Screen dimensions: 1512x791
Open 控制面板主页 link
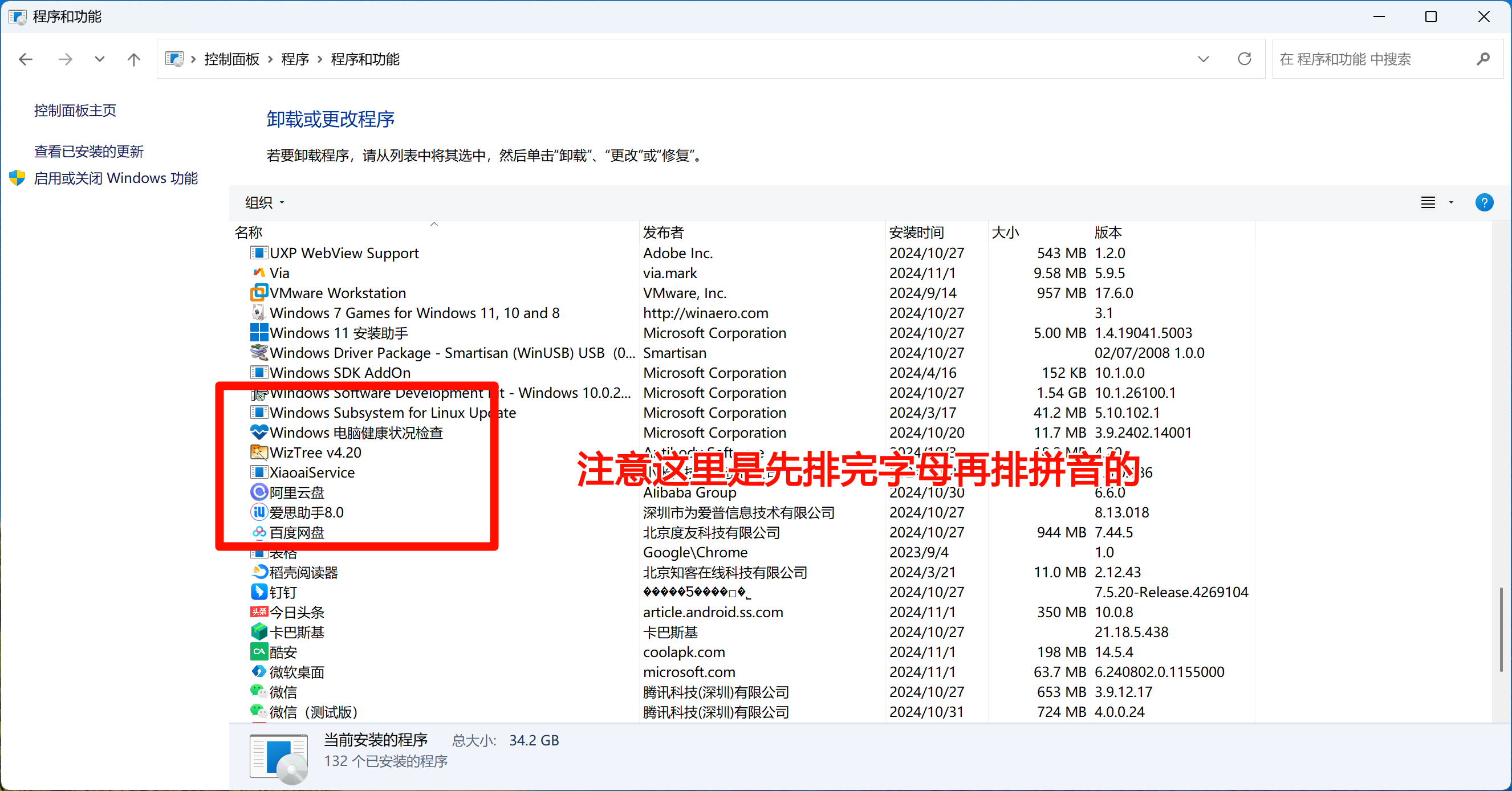(75, 111)
